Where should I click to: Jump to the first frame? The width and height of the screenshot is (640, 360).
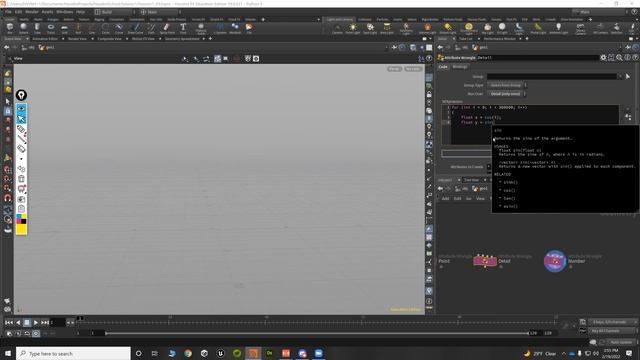[x=9, y=322]
